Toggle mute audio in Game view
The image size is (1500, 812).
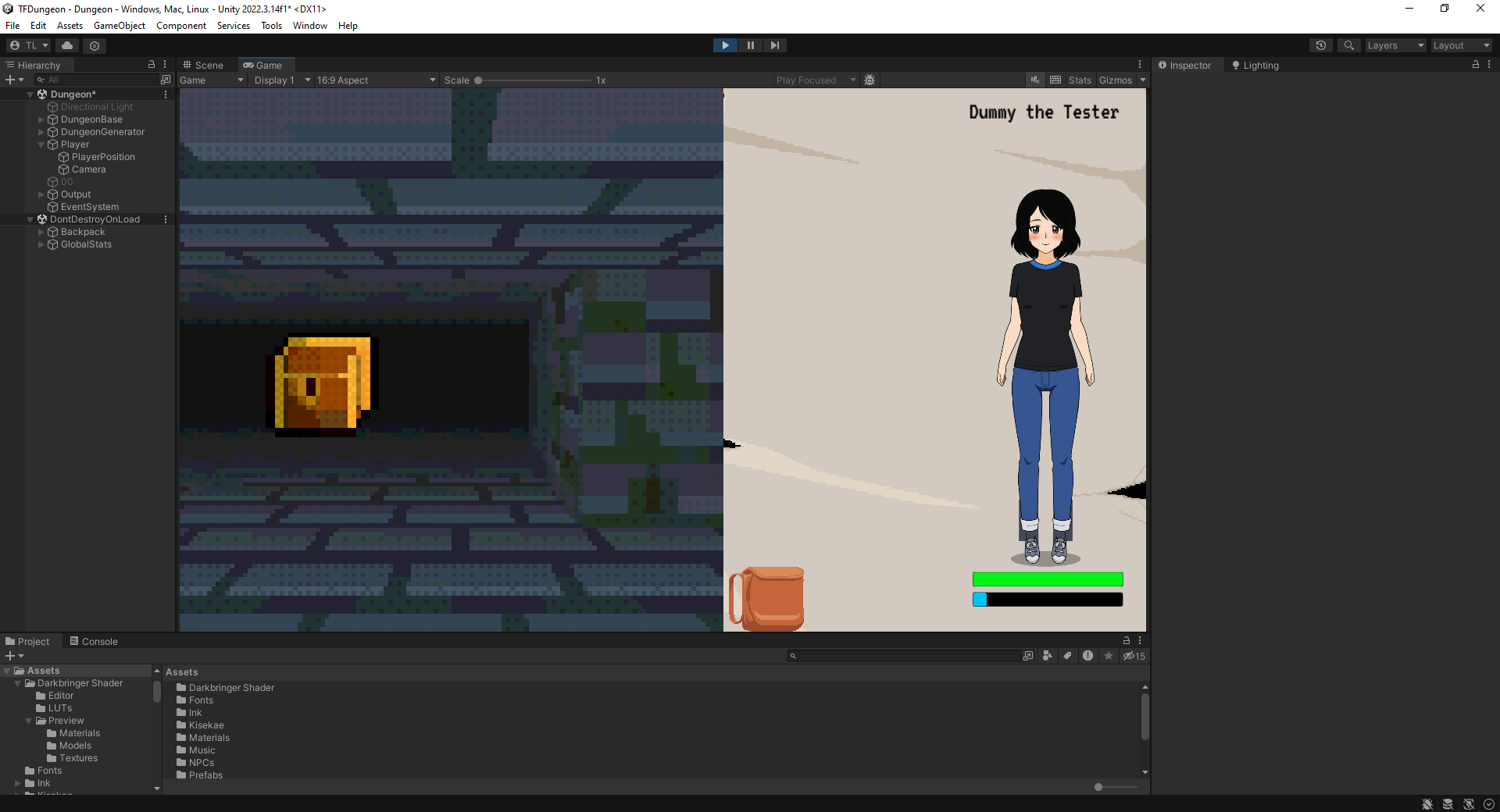pyautogui.click(x=1035, y=80)
